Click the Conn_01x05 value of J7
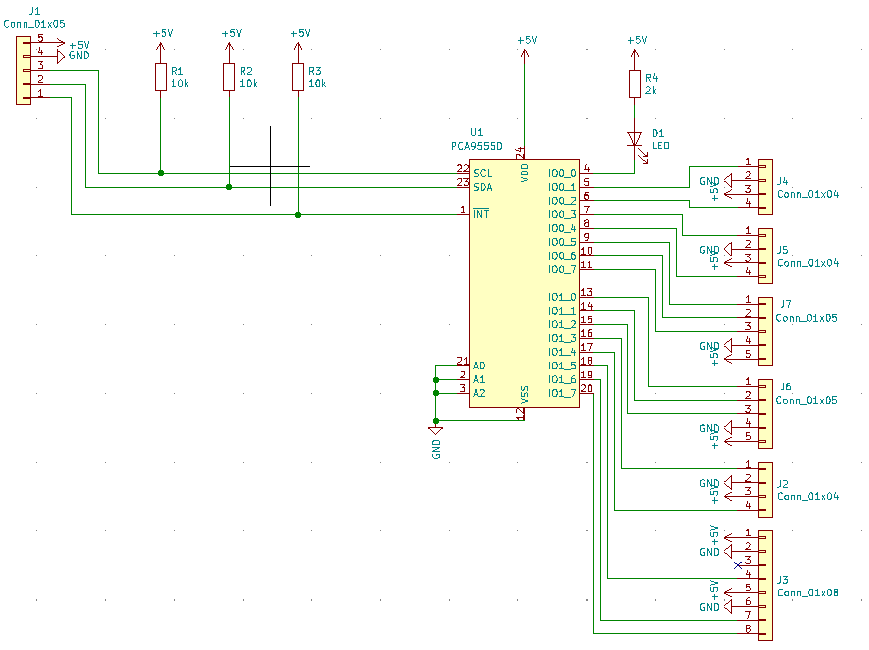Screen dimensions: 869x650 coord(806,318)
